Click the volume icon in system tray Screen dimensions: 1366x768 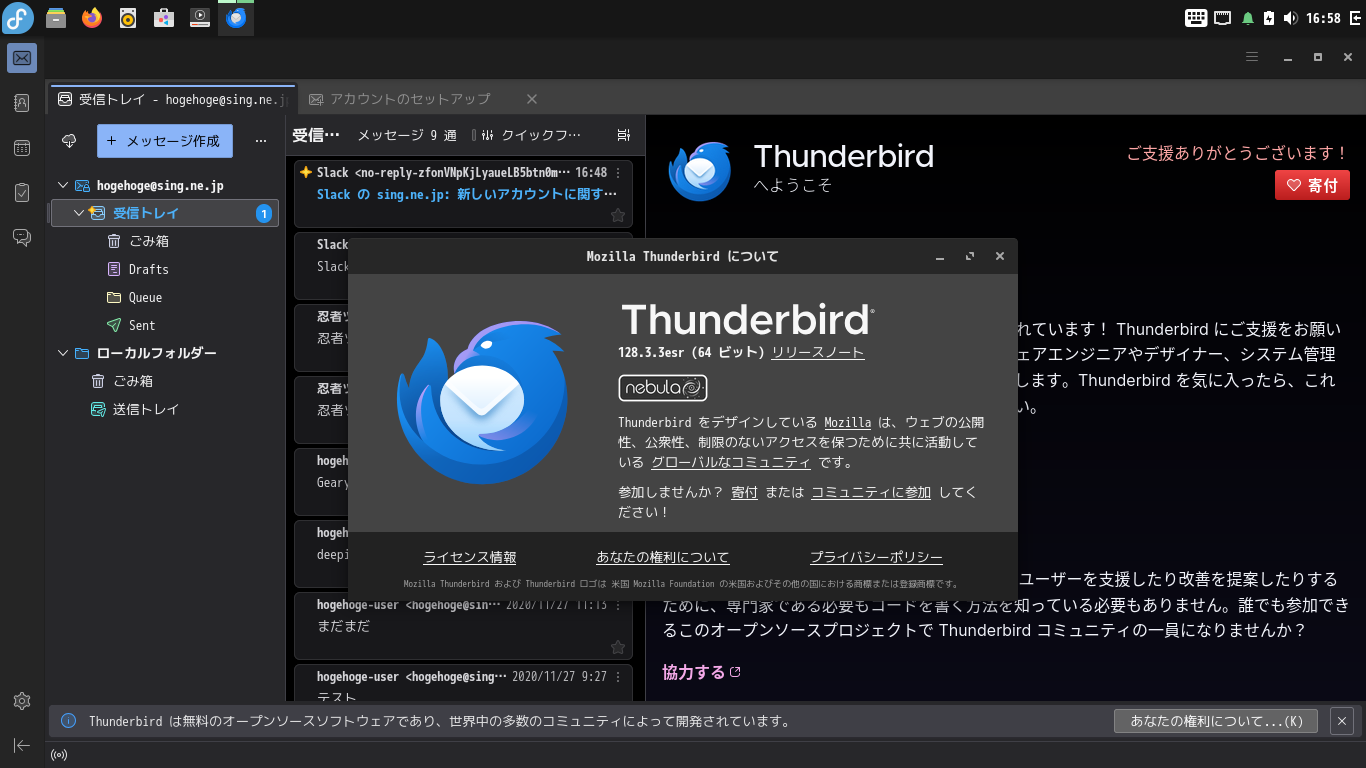[x=1291, y=18]
